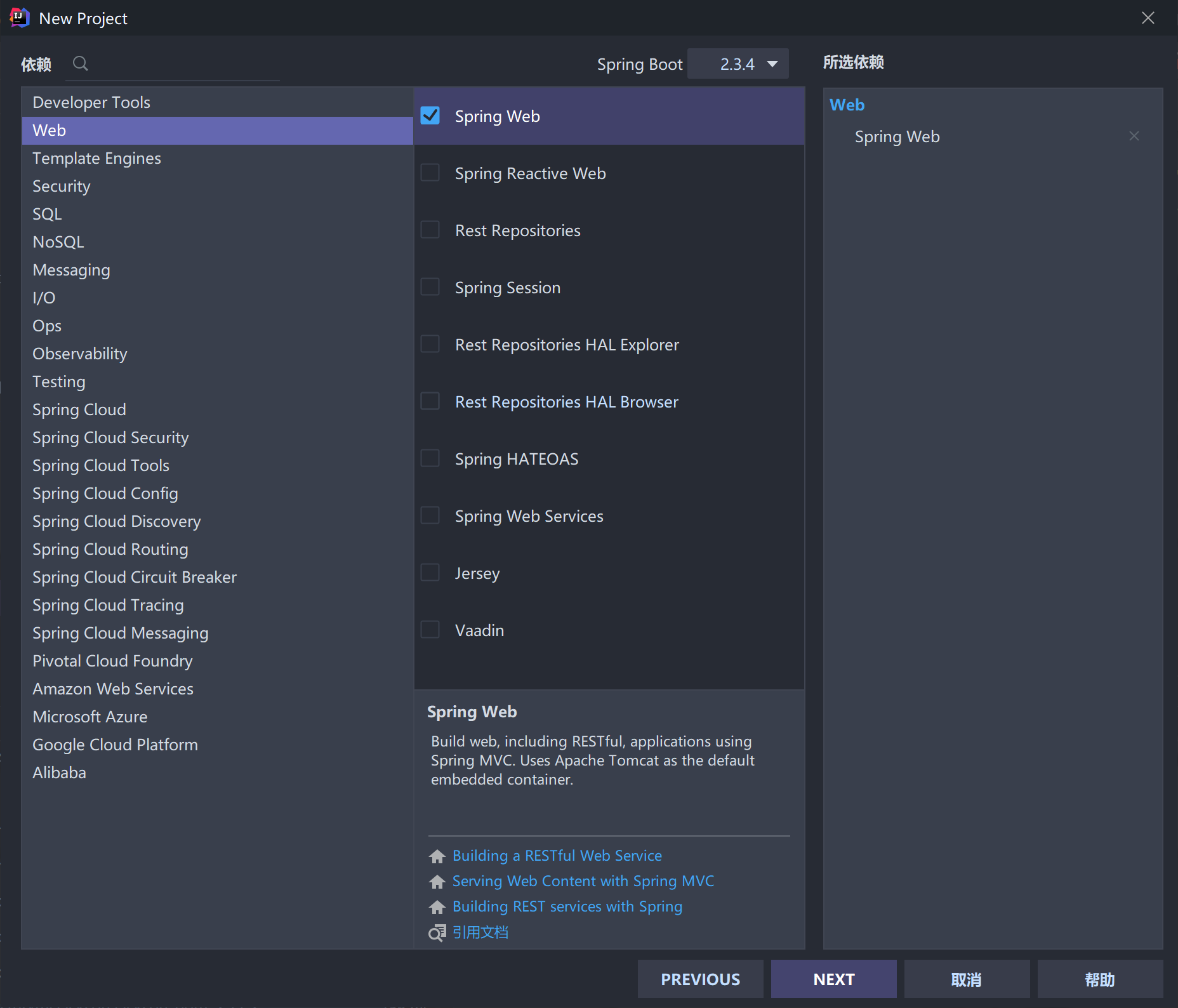This screenshot has height=1008, width=1178.
Task: Select the SQL category
Action: [x=217, y=214]
